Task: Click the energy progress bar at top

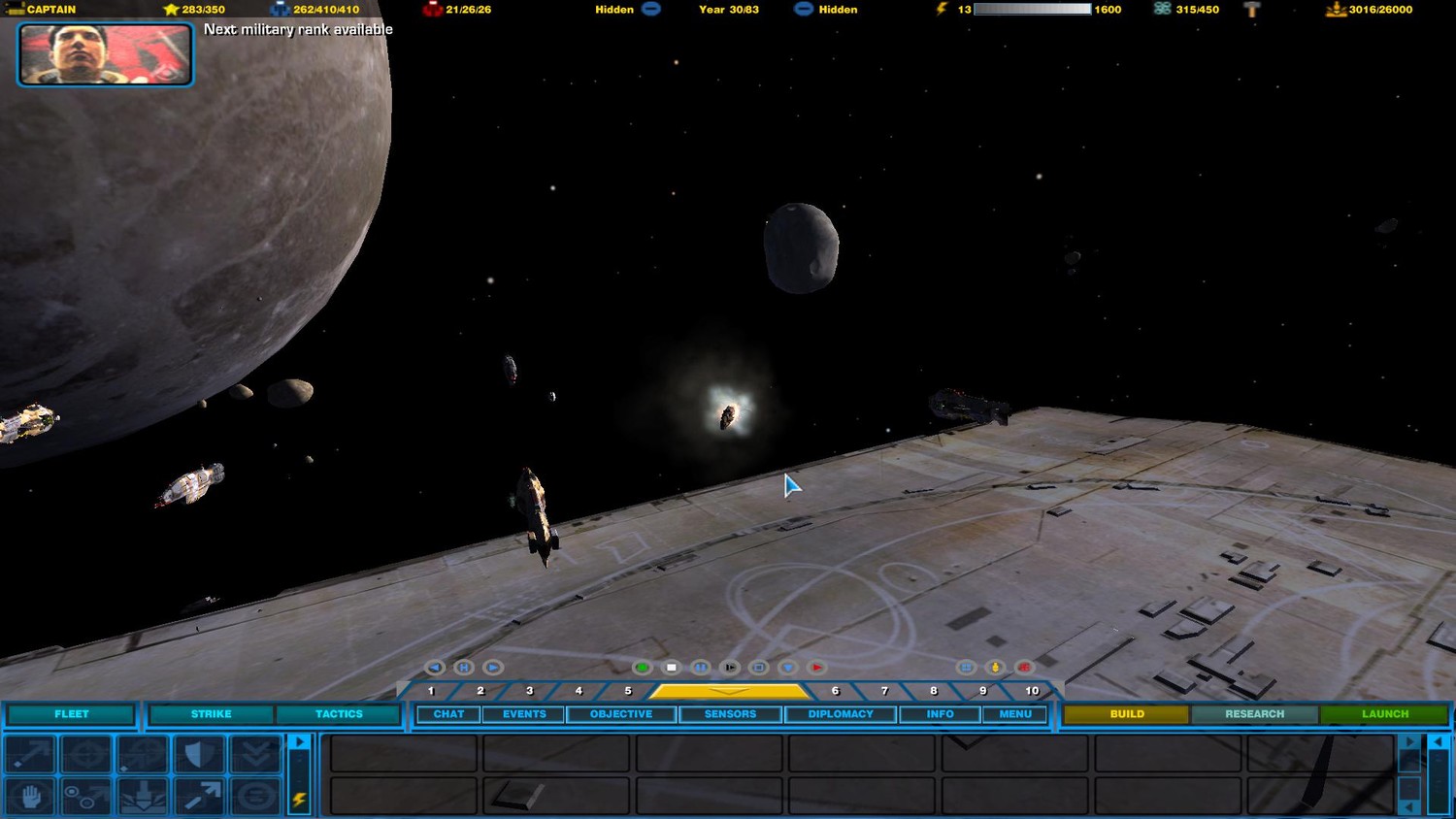Action: pyautogui.click(x=1032, y=10)
